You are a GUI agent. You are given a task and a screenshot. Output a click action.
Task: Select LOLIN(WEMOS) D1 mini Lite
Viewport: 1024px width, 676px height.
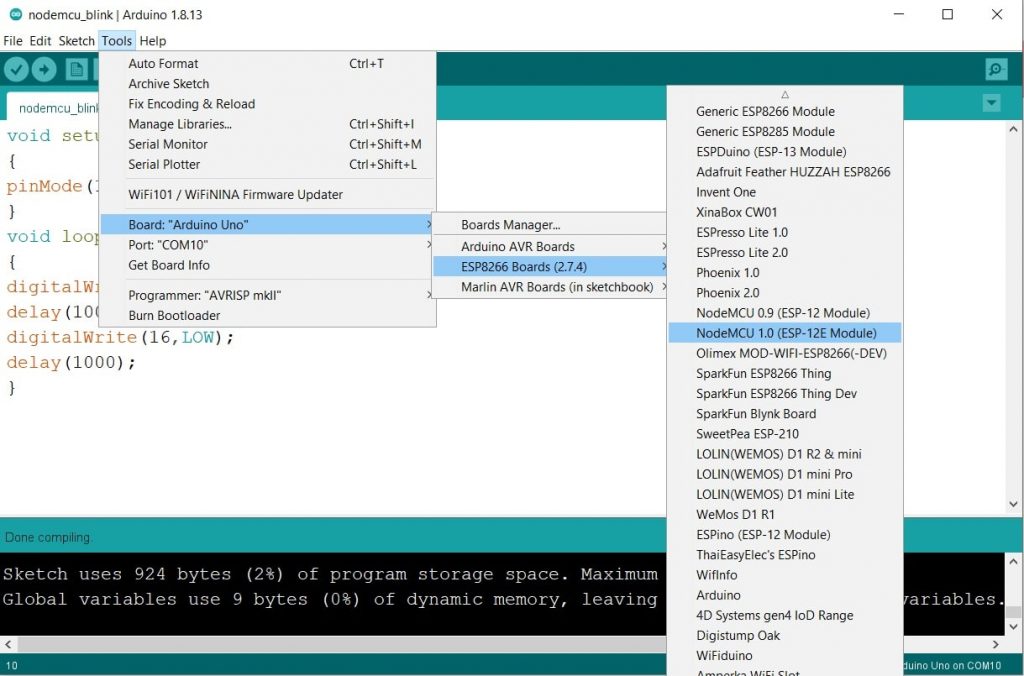click(785, 494)
